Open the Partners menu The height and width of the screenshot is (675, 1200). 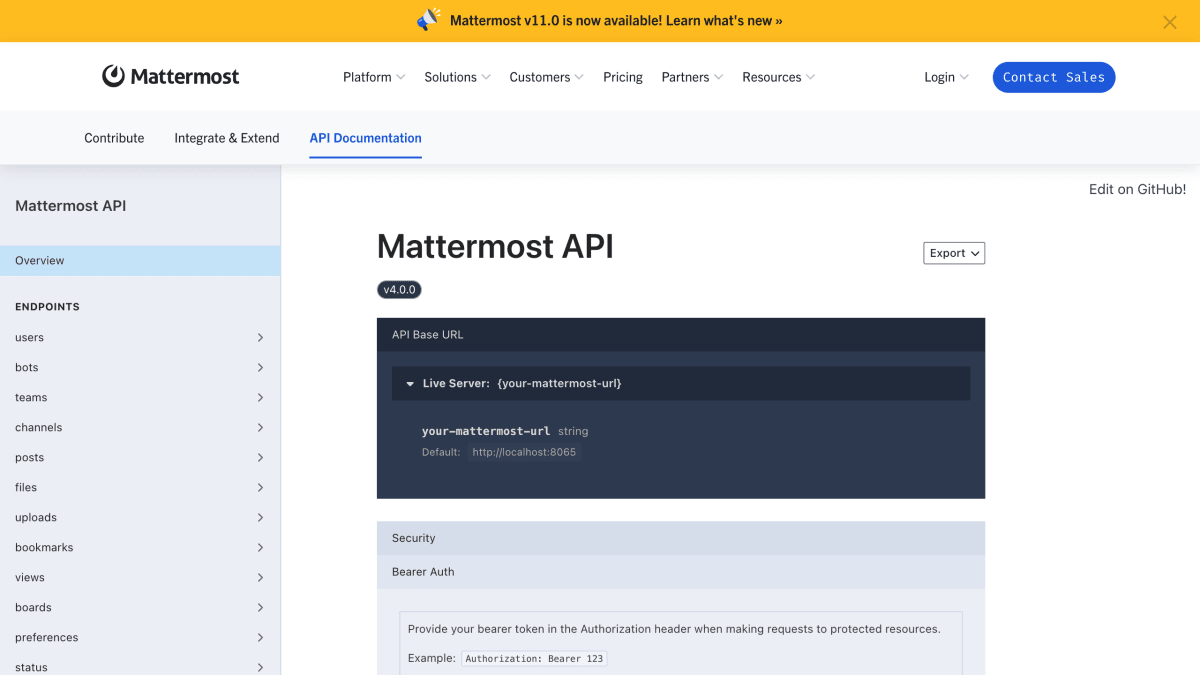(x=692, y=77)
